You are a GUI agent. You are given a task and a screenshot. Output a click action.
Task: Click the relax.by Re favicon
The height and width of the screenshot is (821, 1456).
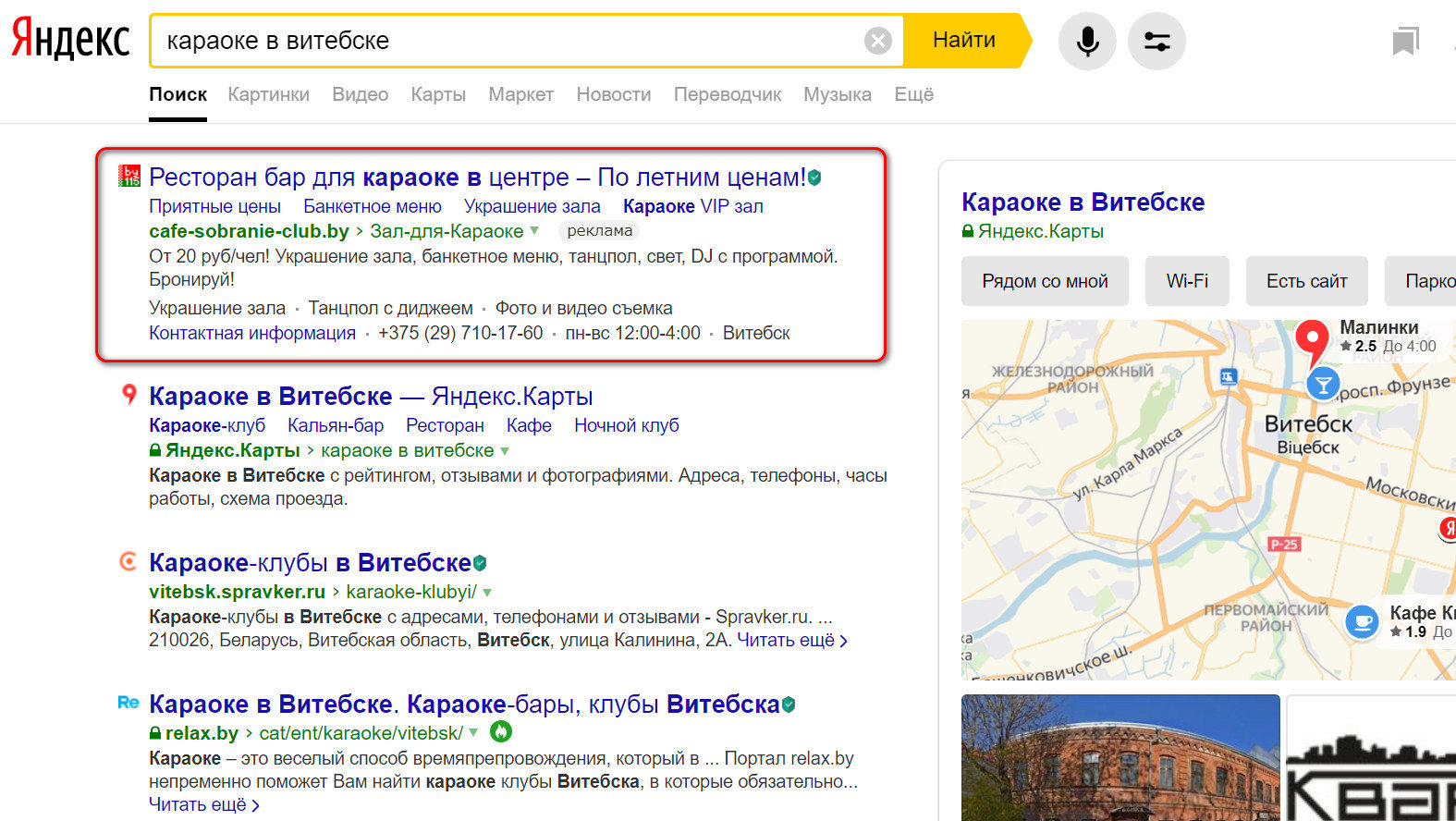128,703
